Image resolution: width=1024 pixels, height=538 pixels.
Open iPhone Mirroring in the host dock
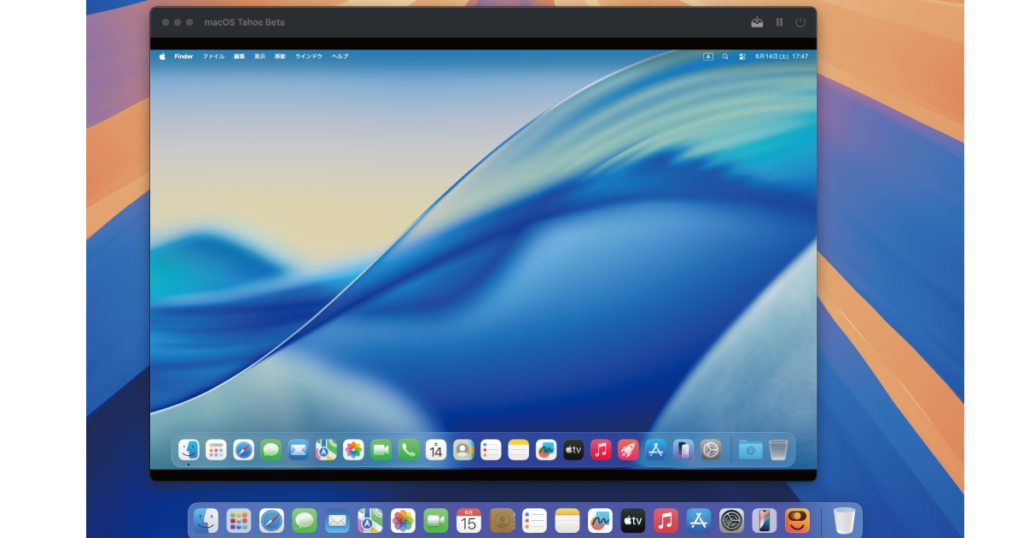click(x=764, y=520)
